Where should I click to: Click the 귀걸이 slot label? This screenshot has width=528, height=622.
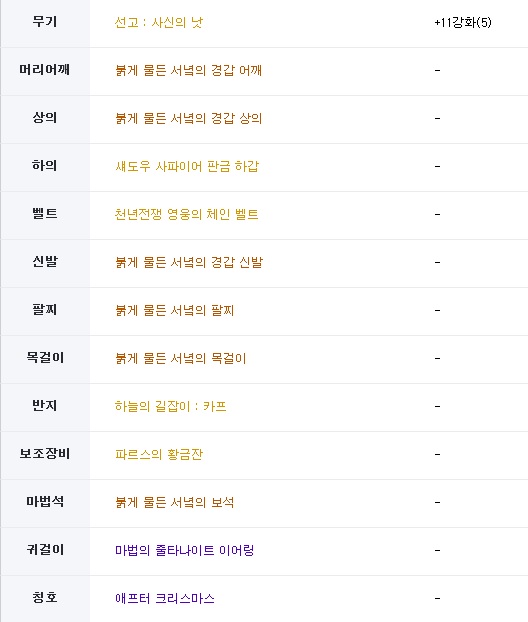coord(45,549)
